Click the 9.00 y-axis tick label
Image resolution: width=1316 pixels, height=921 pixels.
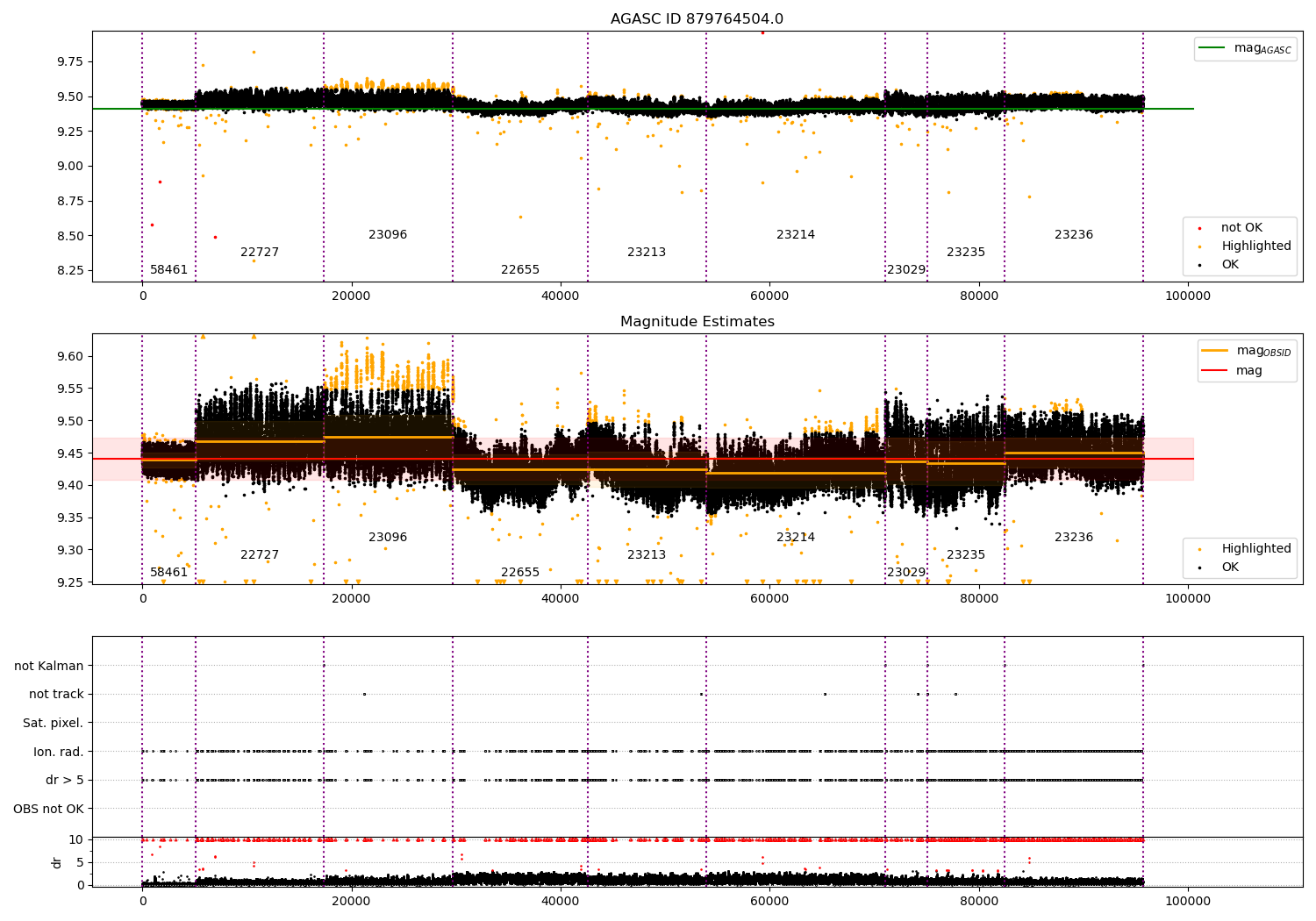(x=70, y=167)
